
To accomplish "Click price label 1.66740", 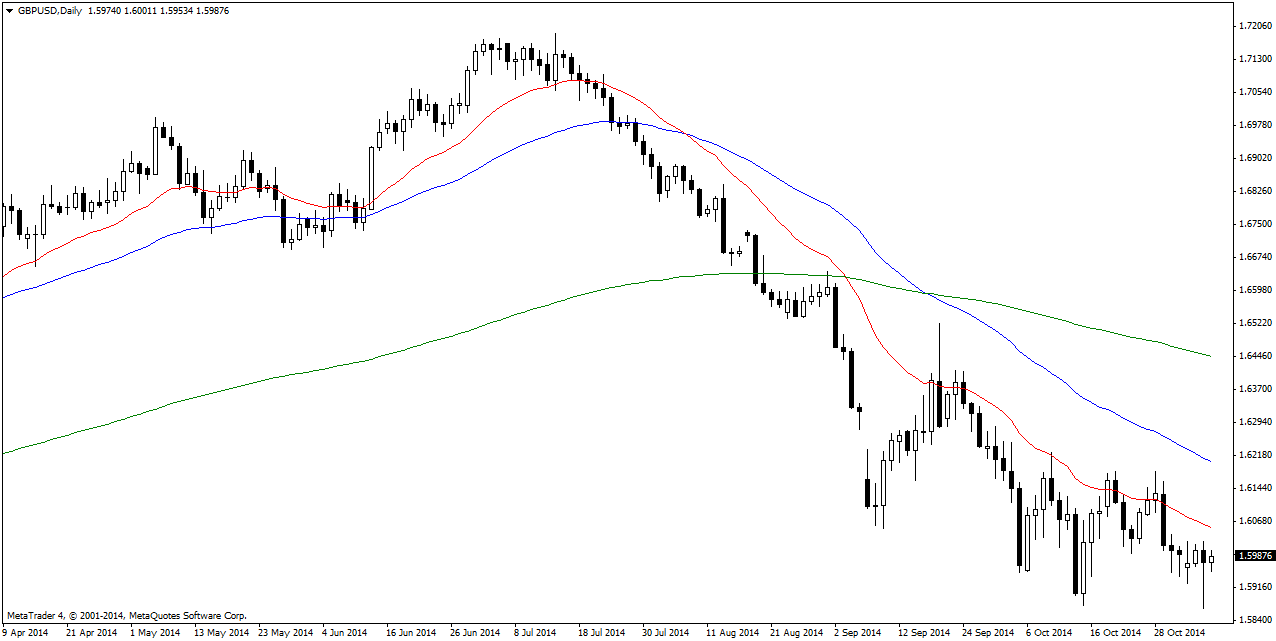I will [x=1255, y=256].
